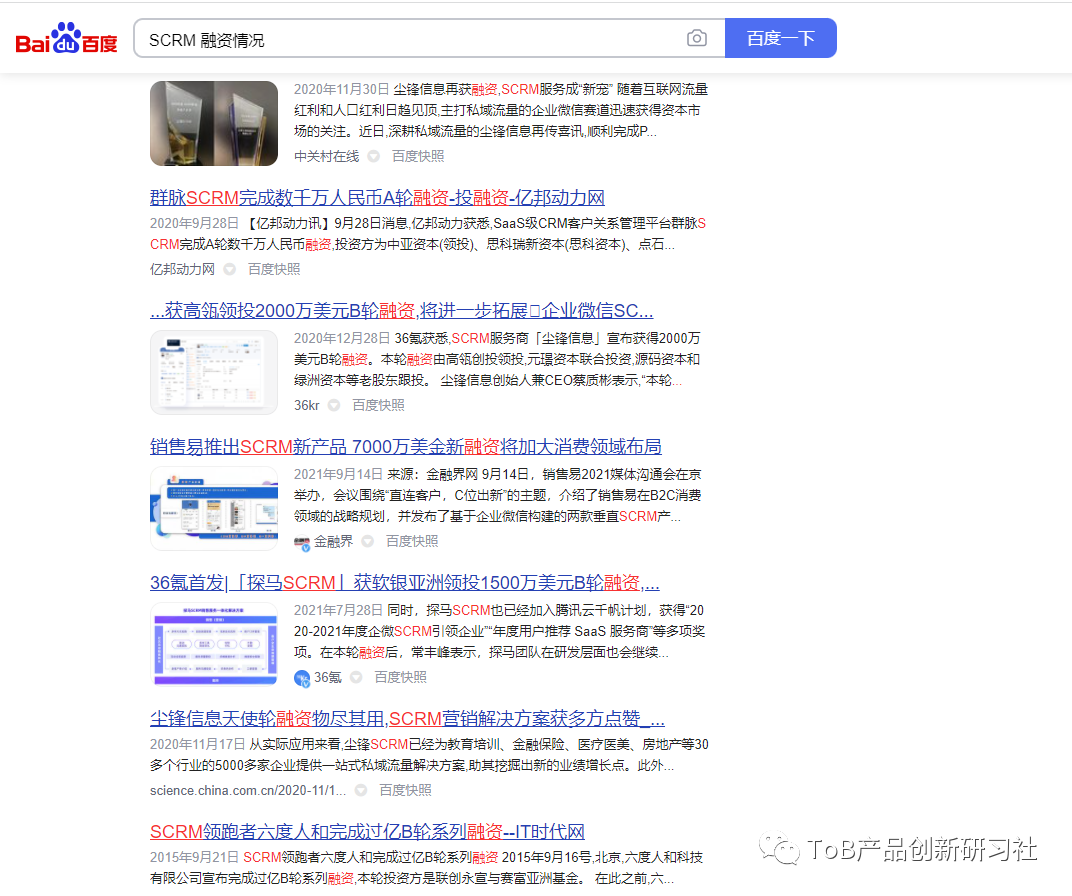Open 尘锋信息天使轮融资物尽其用 result link

[x=407, y=719]
